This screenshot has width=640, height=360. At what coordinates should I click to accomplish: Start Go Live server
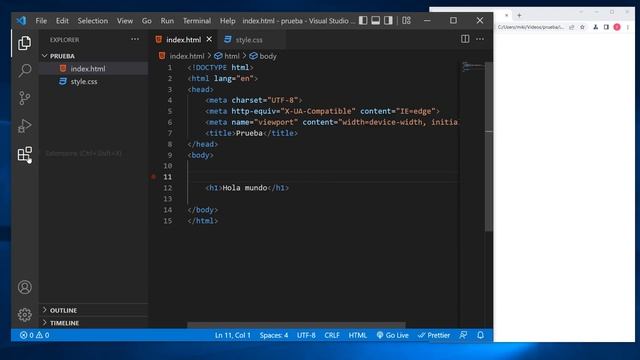(392, 335)
